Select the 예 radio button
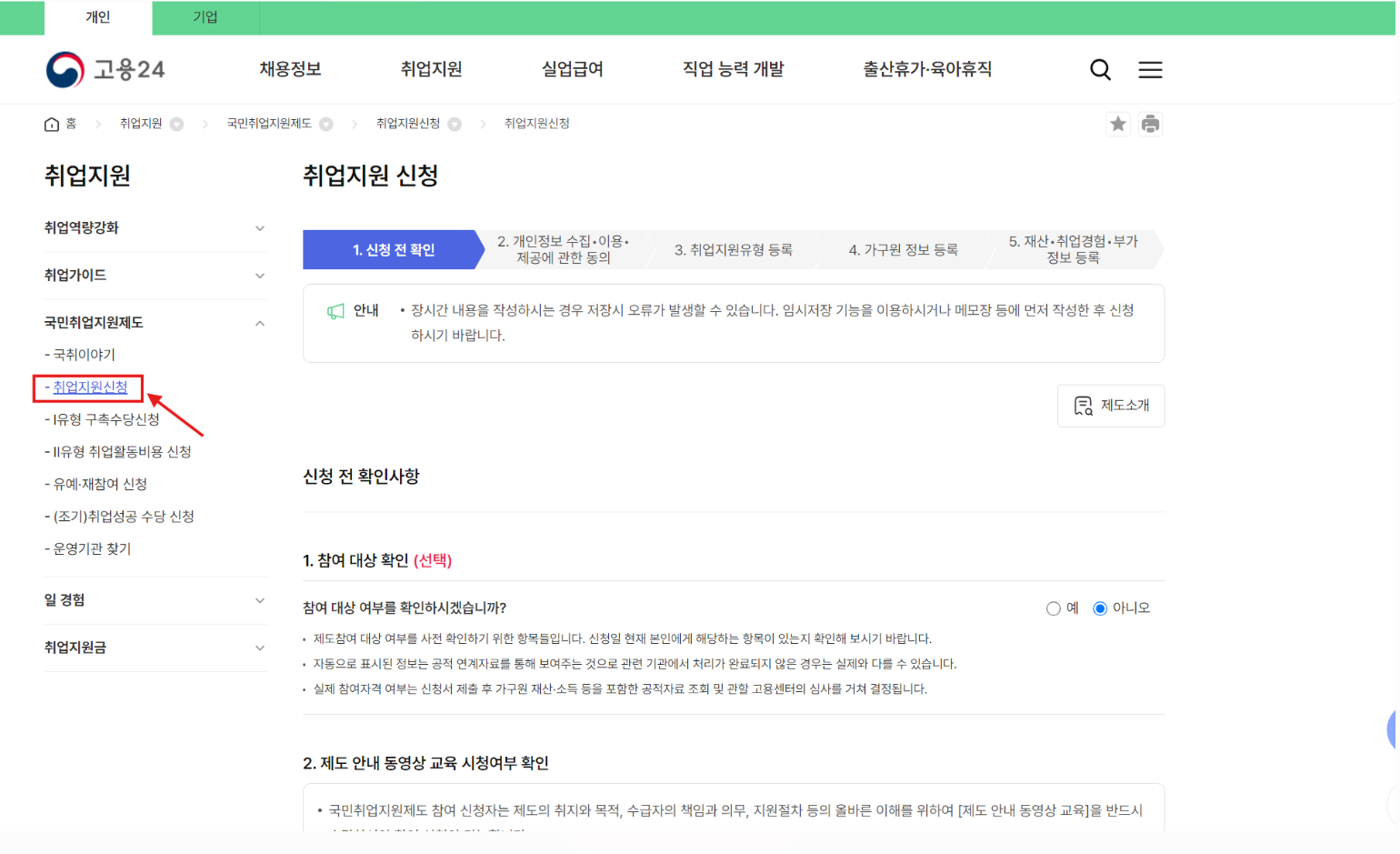This screenshot has width=1400, height=854. pyautogui.click(x=1053, y=608)
